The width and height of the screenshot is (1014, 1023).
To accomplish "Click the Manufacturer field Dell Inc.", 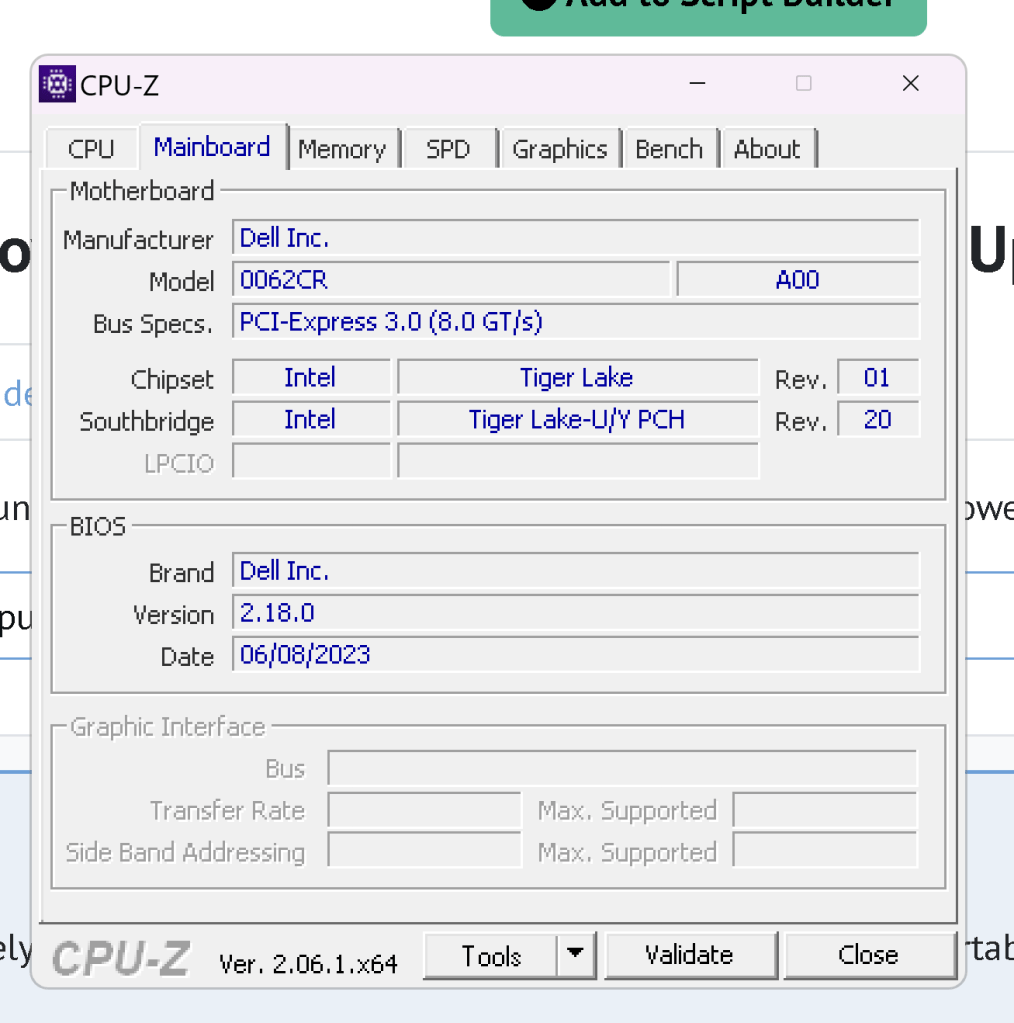I will pos(576,238).
